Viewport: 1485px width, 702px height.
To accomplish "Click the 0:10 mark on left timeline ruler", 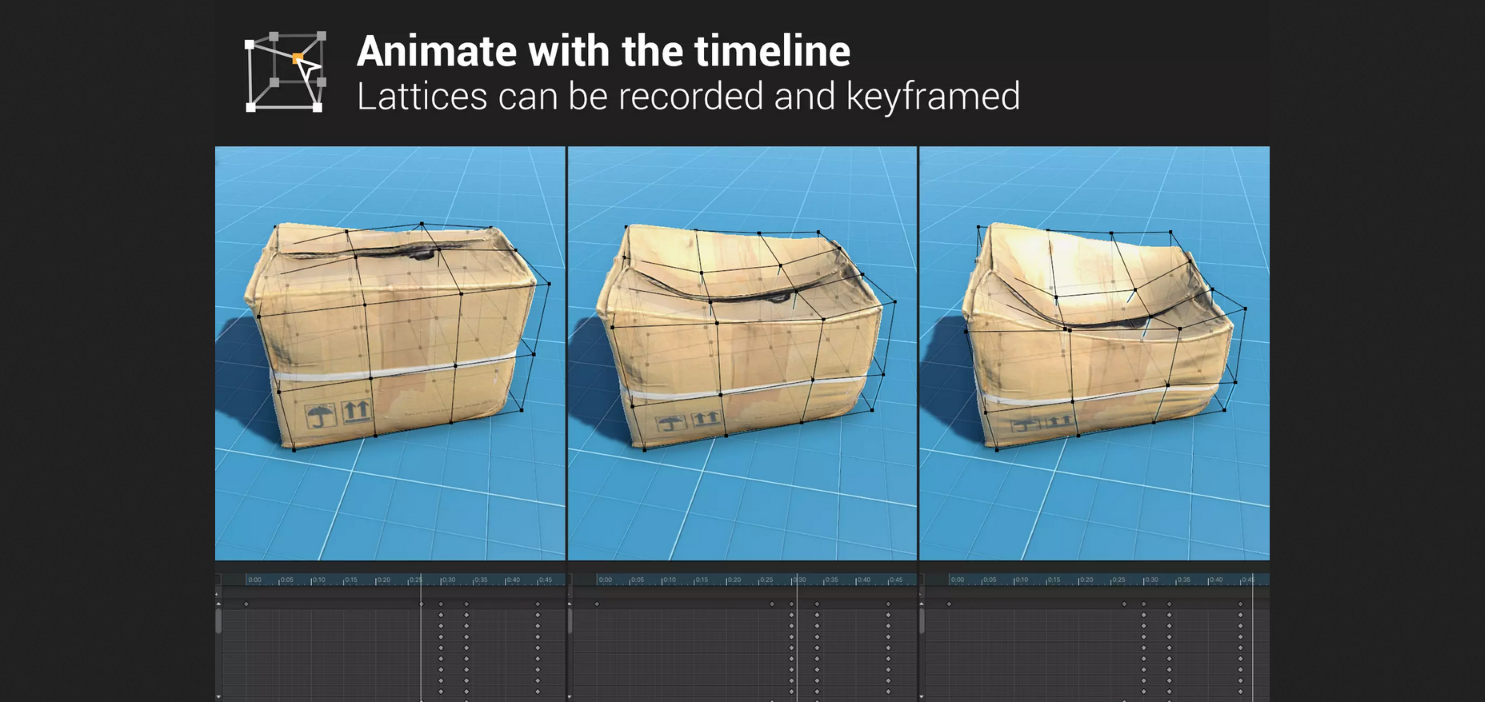I will point(318,580).
